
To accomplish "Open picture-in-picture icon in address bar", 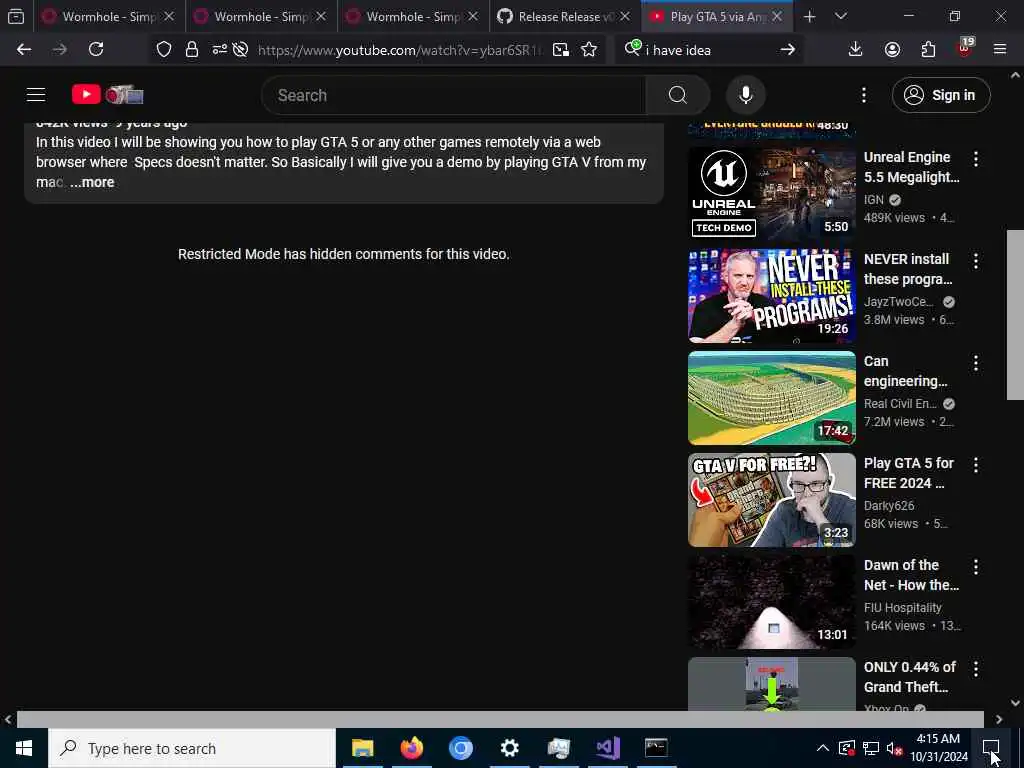I will click(x=560, y=50).
